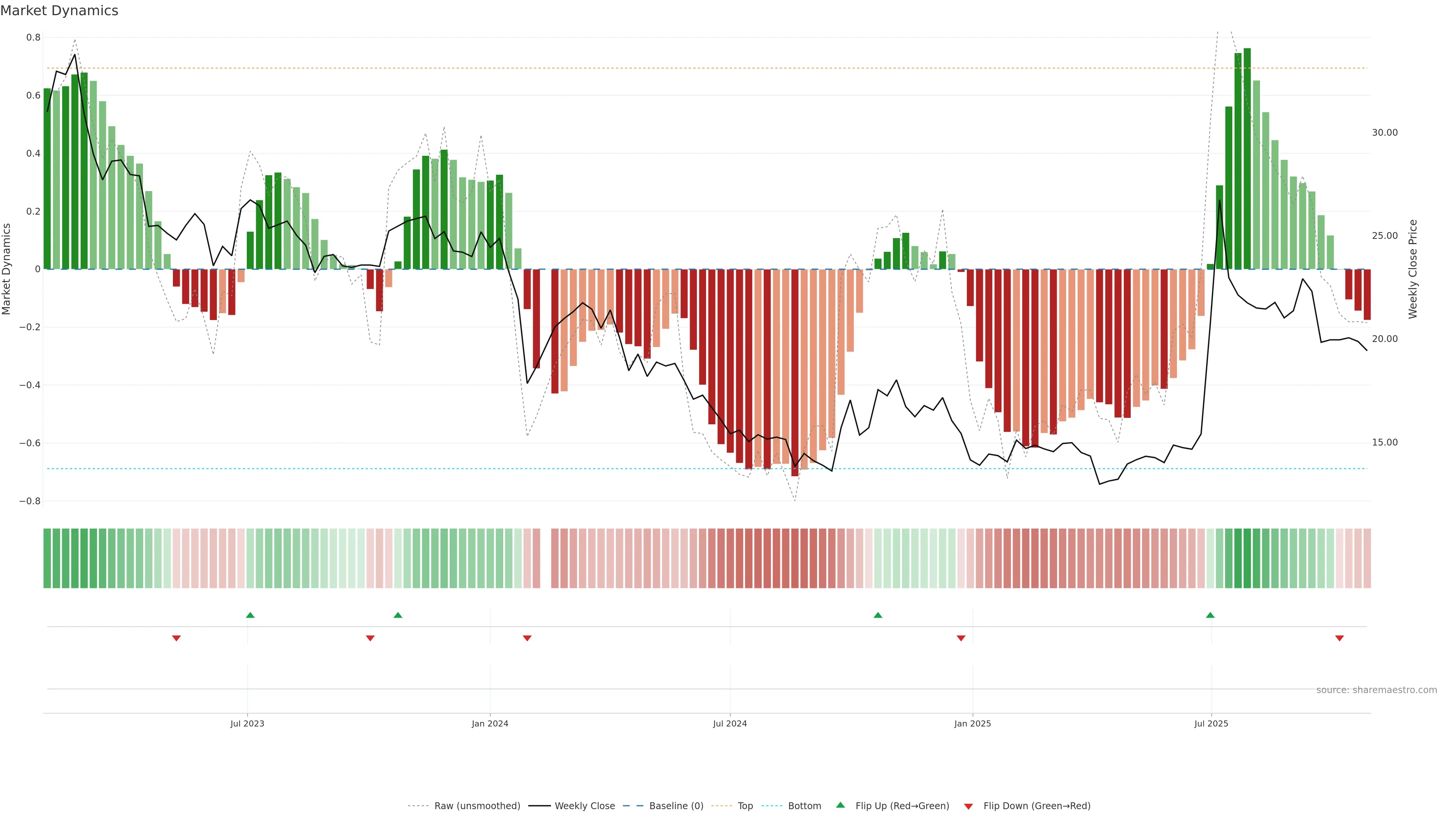
Task: Click the Flip Down marker just before Jan 2025
Action: click(x=961, y=638)
